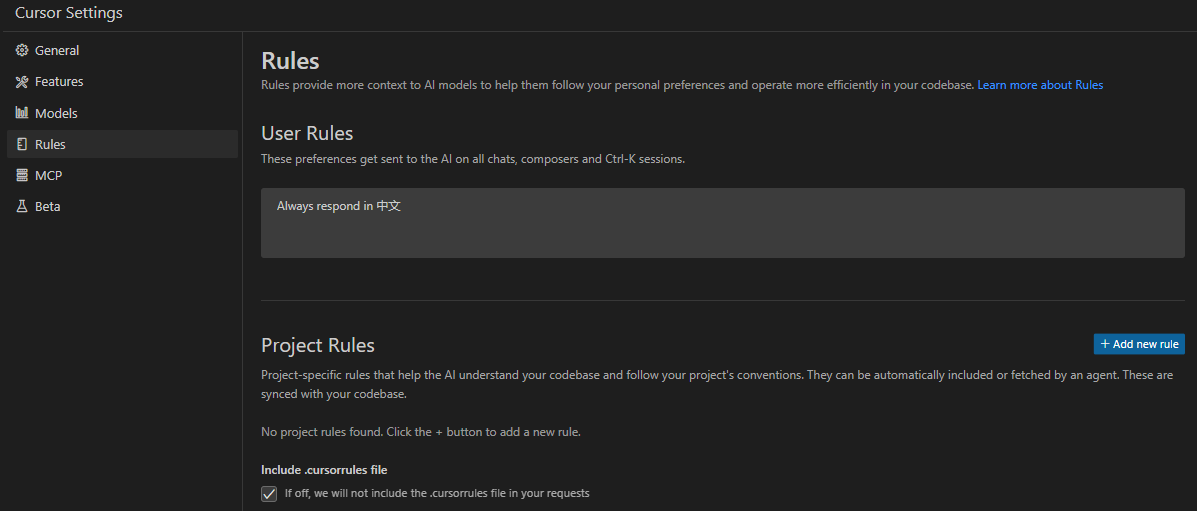Switch to the Features section

coord(122,82)
